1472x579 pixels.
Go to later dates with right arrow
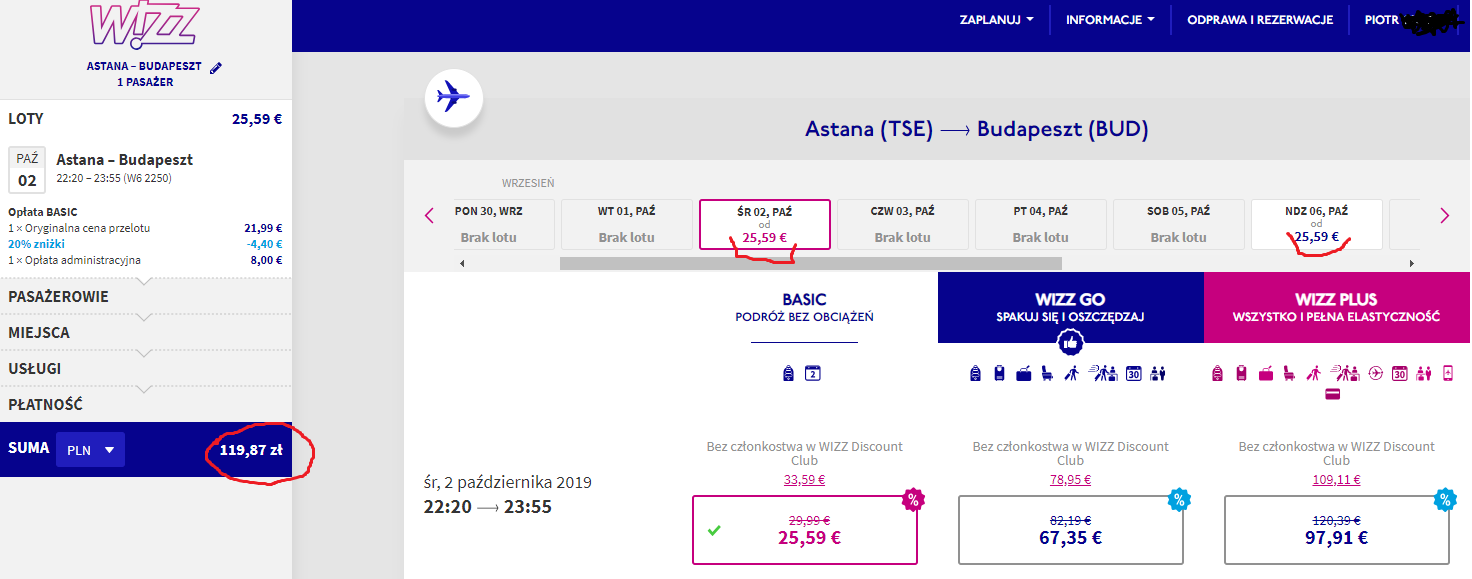(x=1444, y=215)
